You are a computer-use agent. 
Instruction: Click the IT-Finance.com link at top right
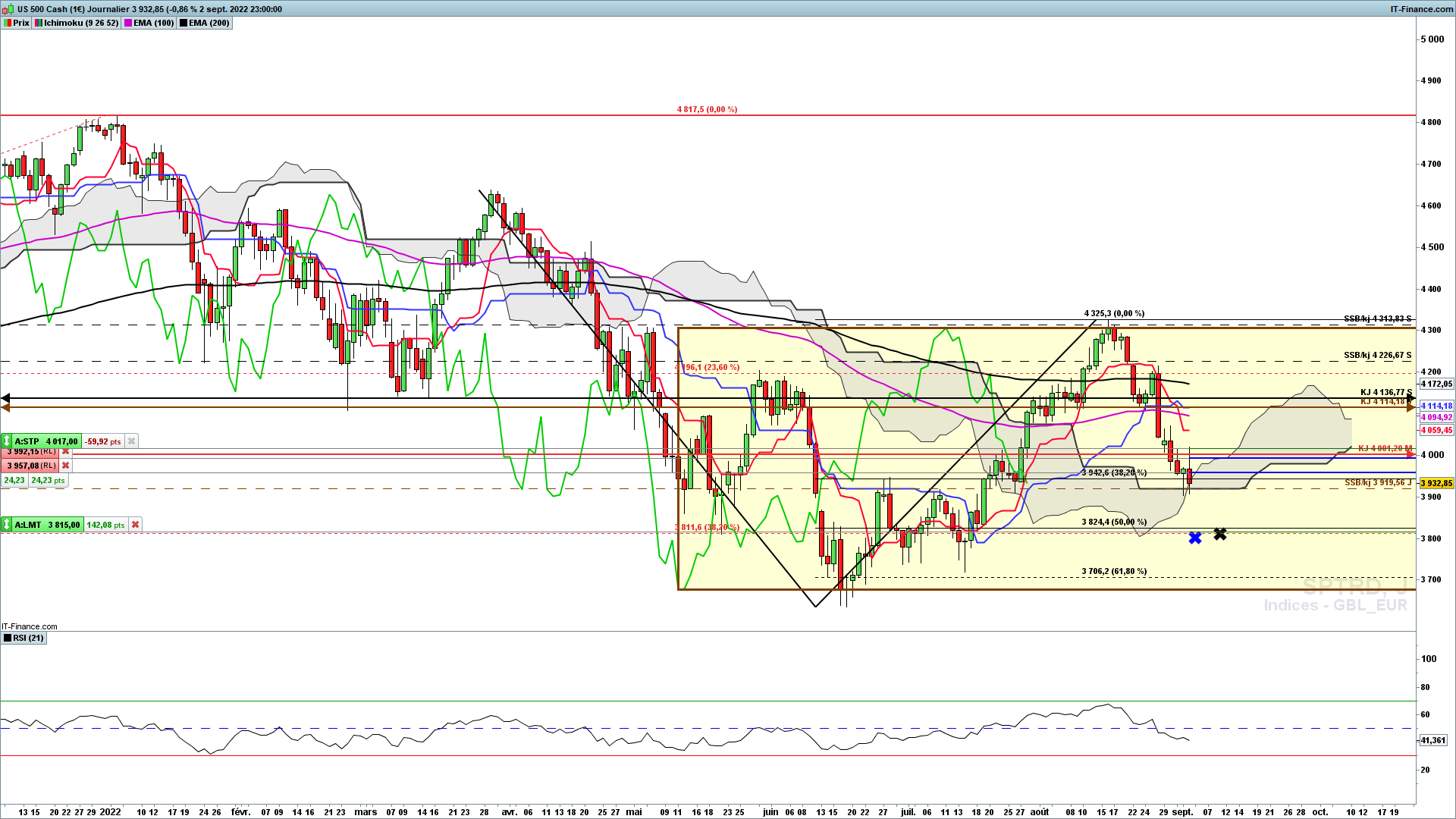1422,9
